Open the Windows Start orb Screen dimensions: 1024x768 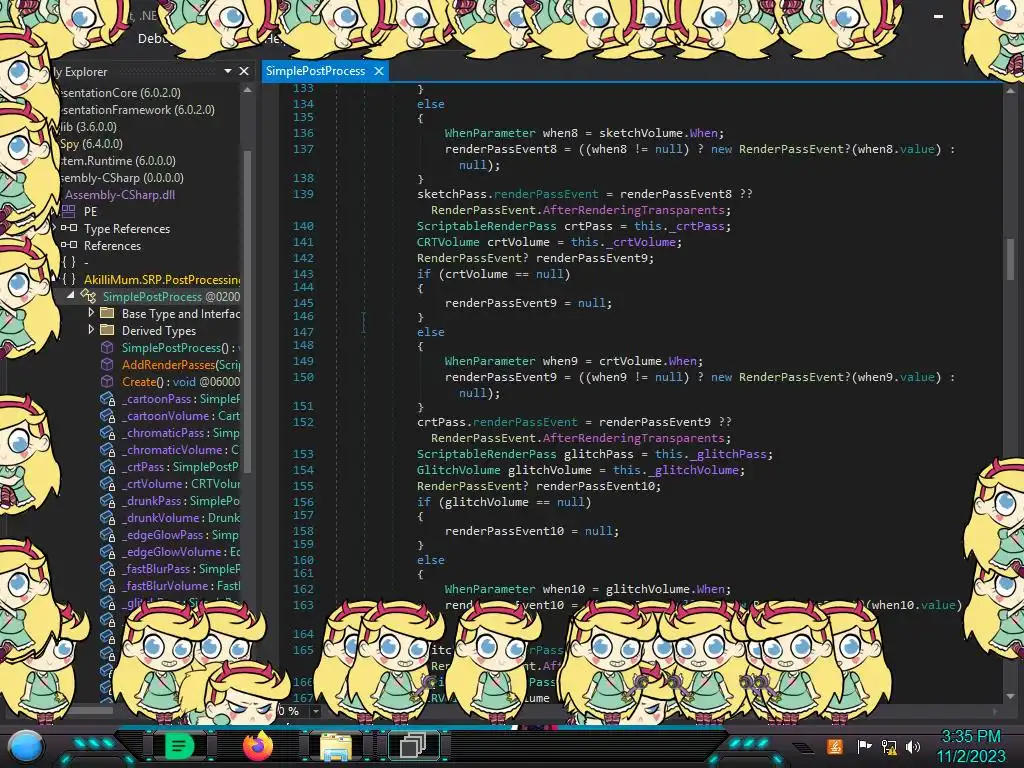(x=26, y=746)
